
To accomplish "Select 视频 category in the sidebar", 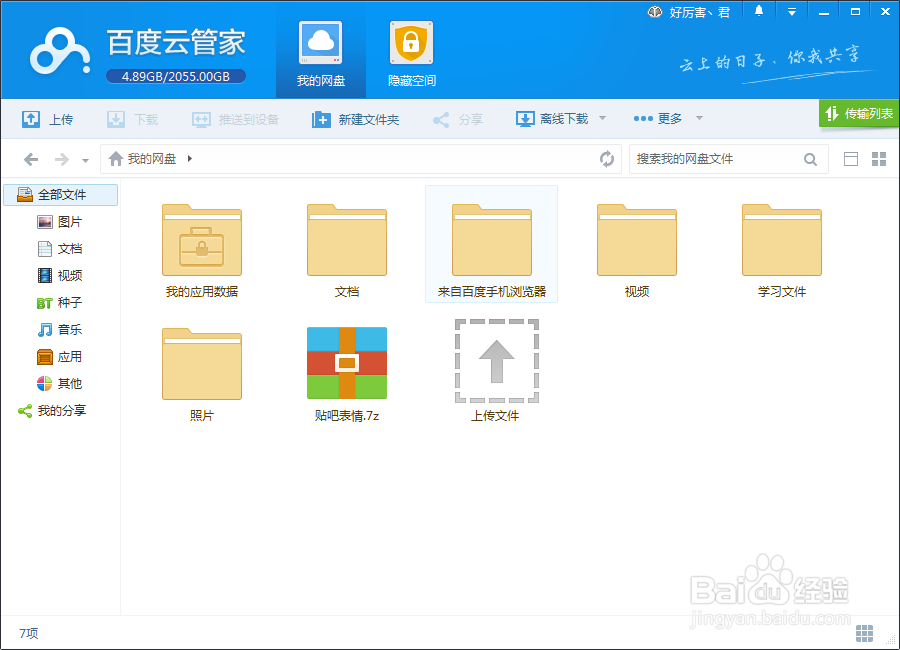I will point(60,276).
